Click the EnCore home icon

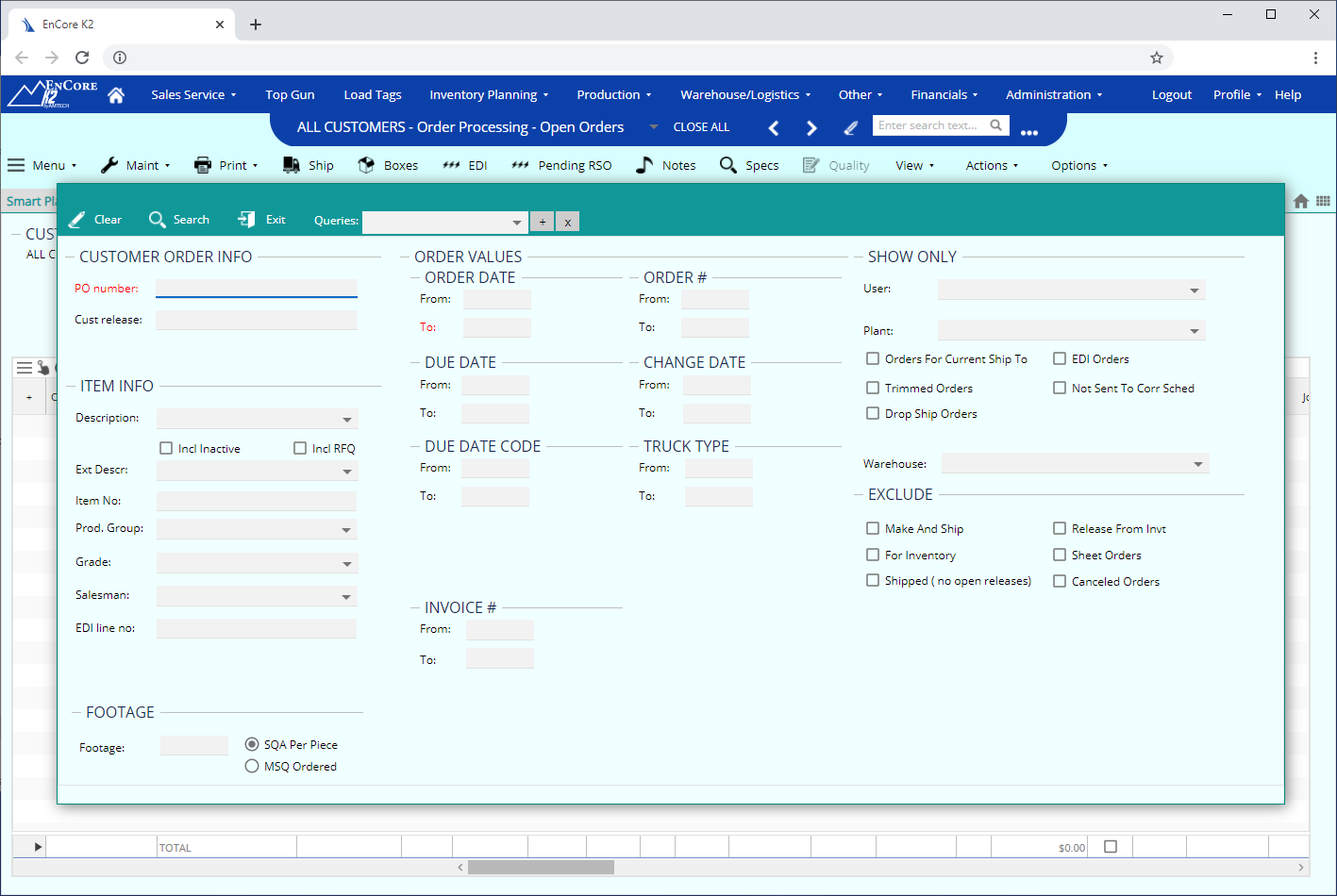pyautogui.click(x=116, y=95)
